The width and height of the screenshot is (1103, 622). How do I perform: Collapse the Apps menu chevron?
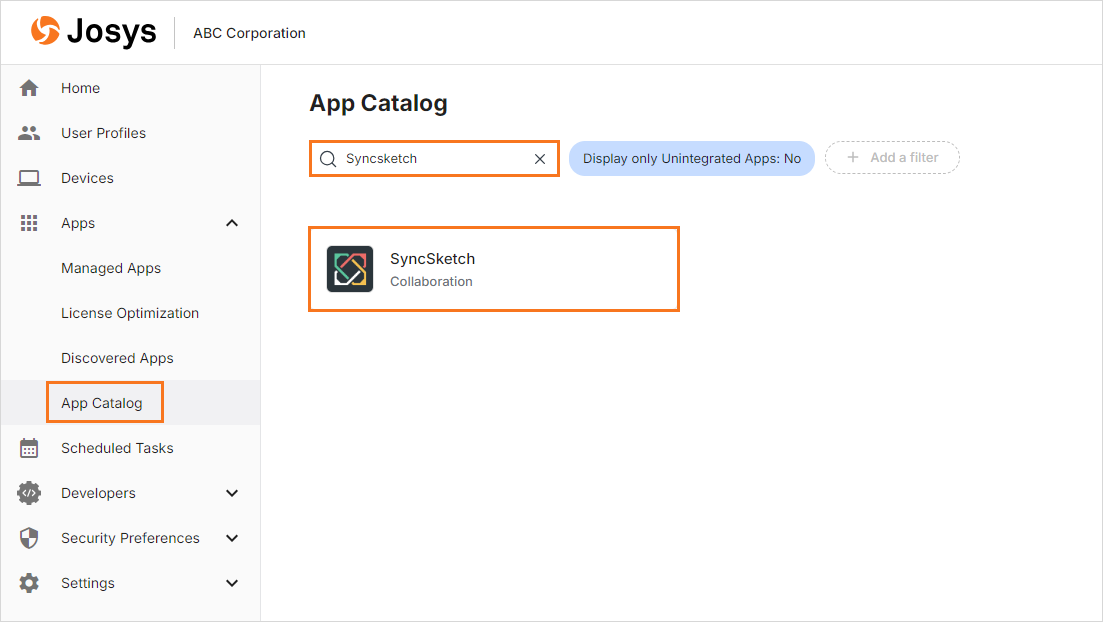click(232, 223)
